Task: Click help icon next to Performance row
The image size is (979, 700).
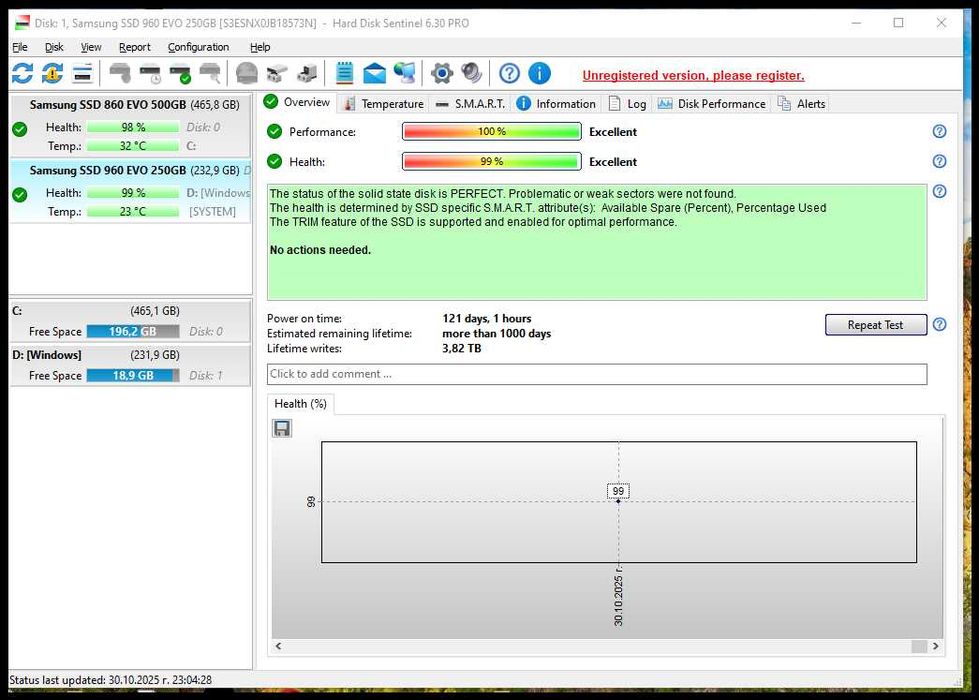Action: [939, 132]
